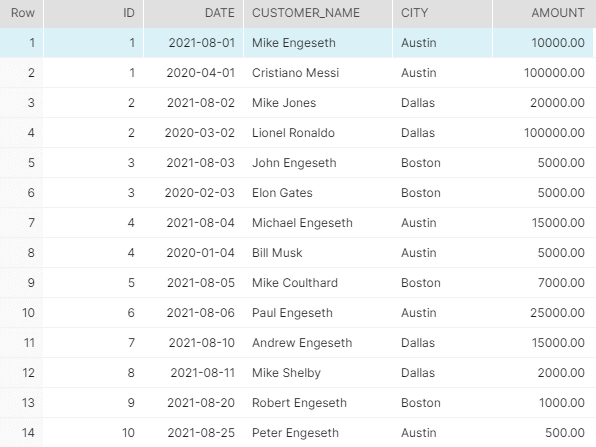Viewport: 596px width, 447px height.
Task: Click the Mike Shelby name cell
Action: 318,373
